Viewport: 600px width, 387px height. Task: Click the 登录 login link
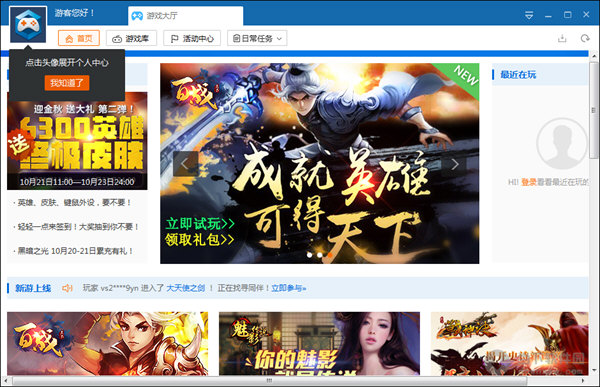click(x=529, y=182)
